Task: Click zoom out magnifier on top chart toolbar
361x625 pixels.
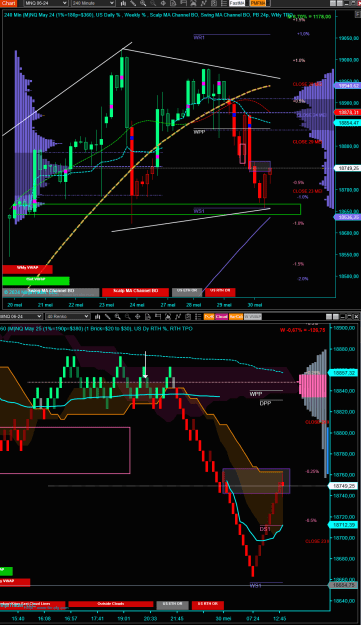Action: tap(153, 3)
